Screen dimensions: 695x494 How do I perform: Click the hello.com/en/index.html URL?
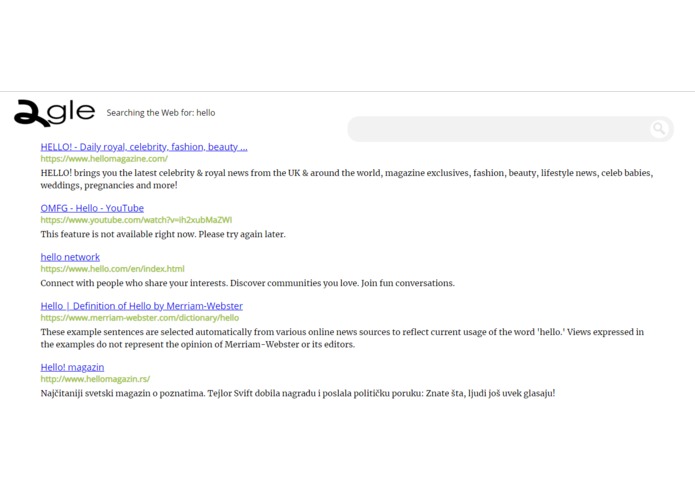pyautogui.click(x=113, y=268)
